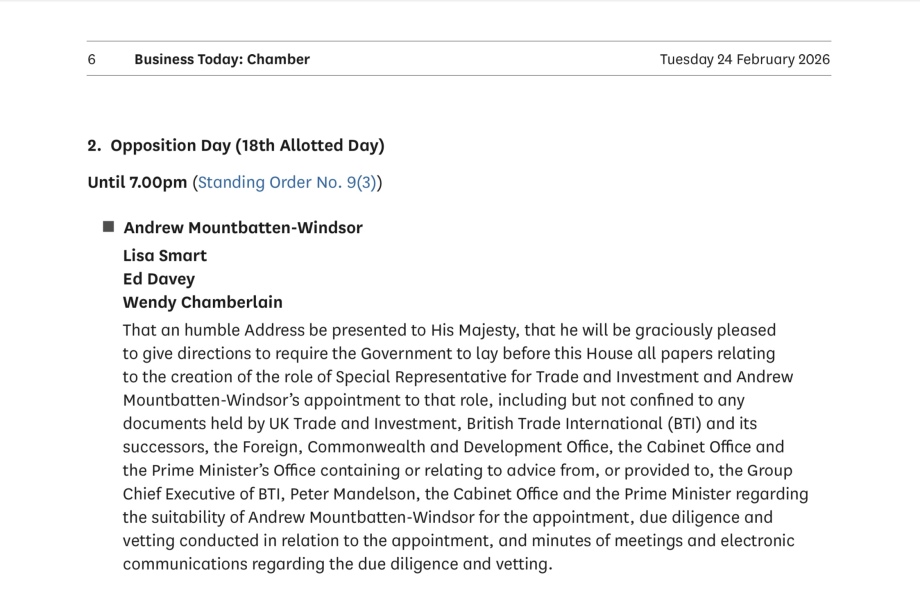
Task: Select the Opposition Day (18th Allotted Day) heading
Action: 247,145
